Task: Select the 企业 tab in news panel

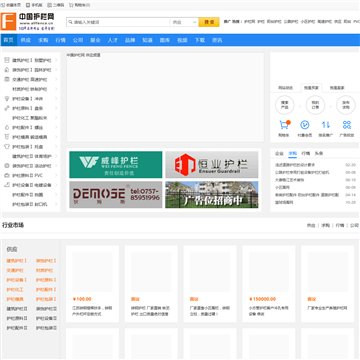Action: coord(279,154)
